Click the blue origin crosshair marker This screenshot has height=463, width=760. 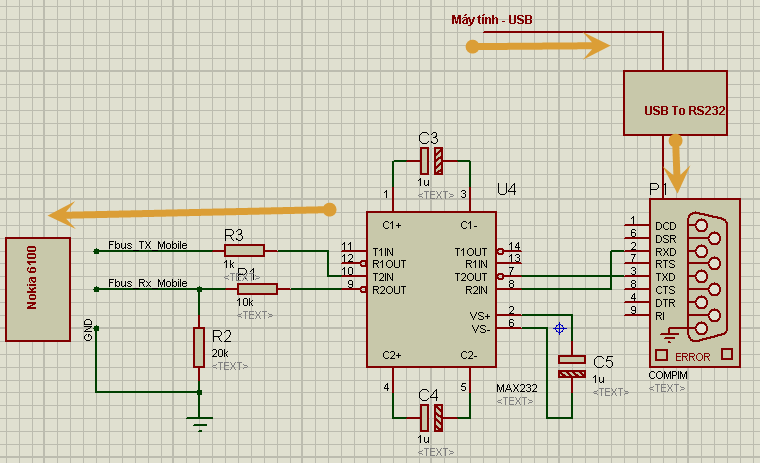(x=559, y=329)
